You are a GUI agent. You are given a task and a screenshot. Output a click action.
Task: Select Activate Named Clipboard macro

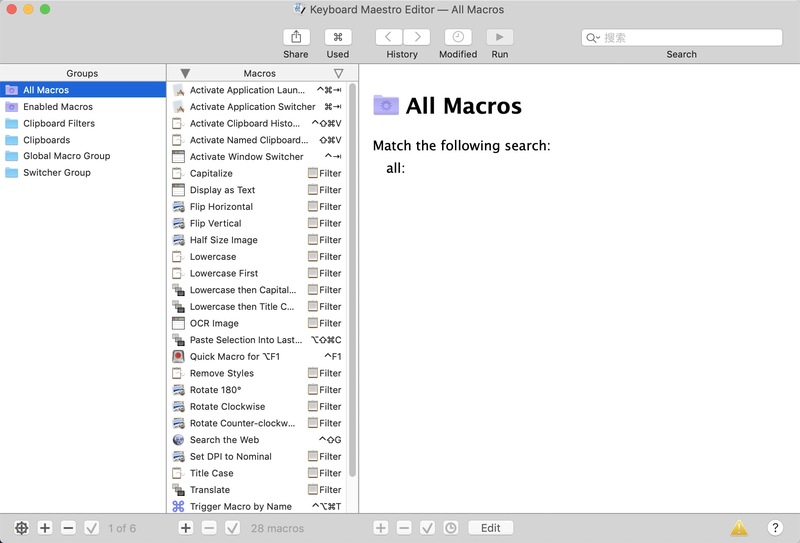coord(258,140)
